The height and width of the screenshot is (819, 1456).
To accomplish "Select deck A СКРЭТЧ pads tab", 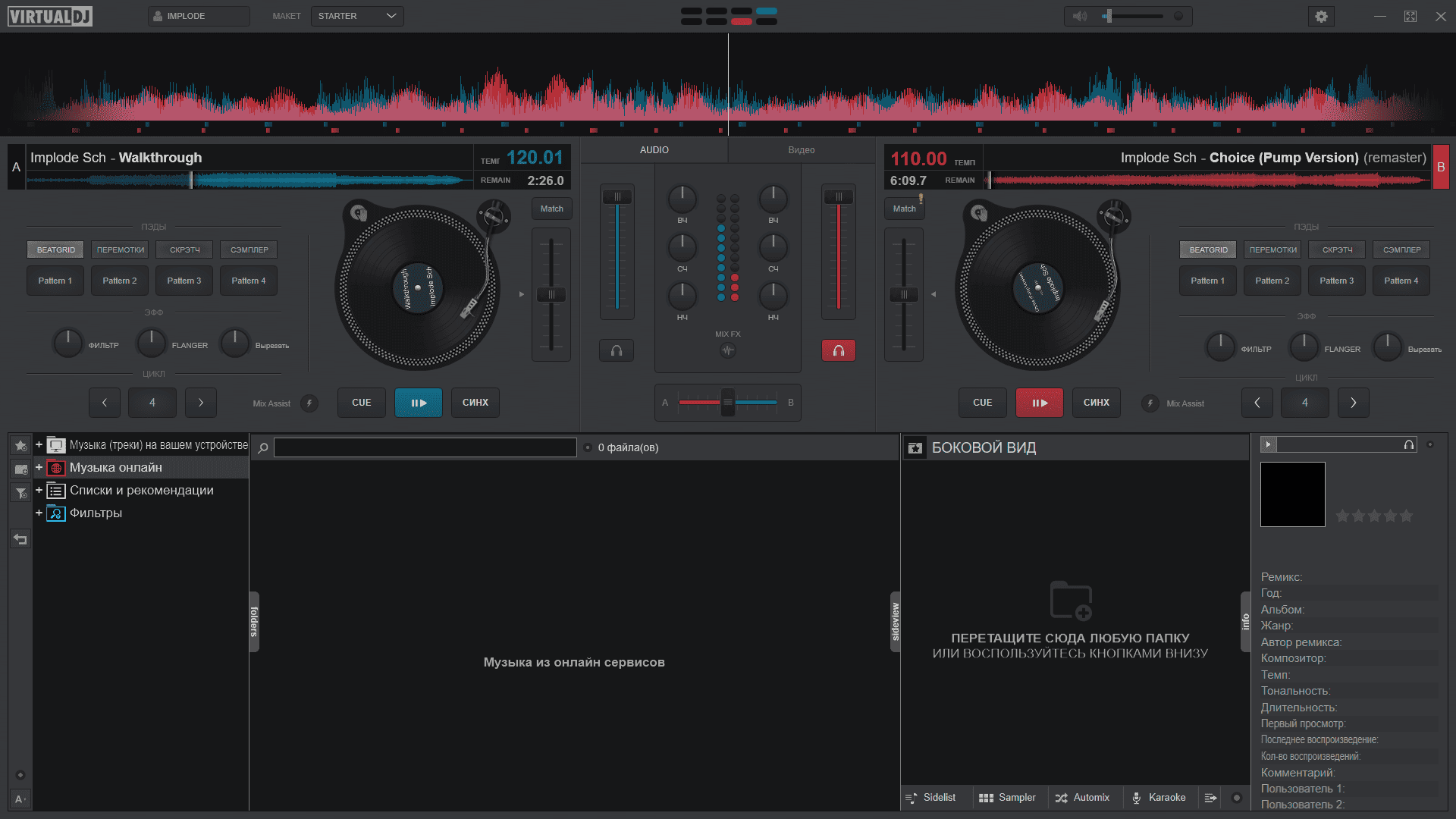I will tap(185, 249).
